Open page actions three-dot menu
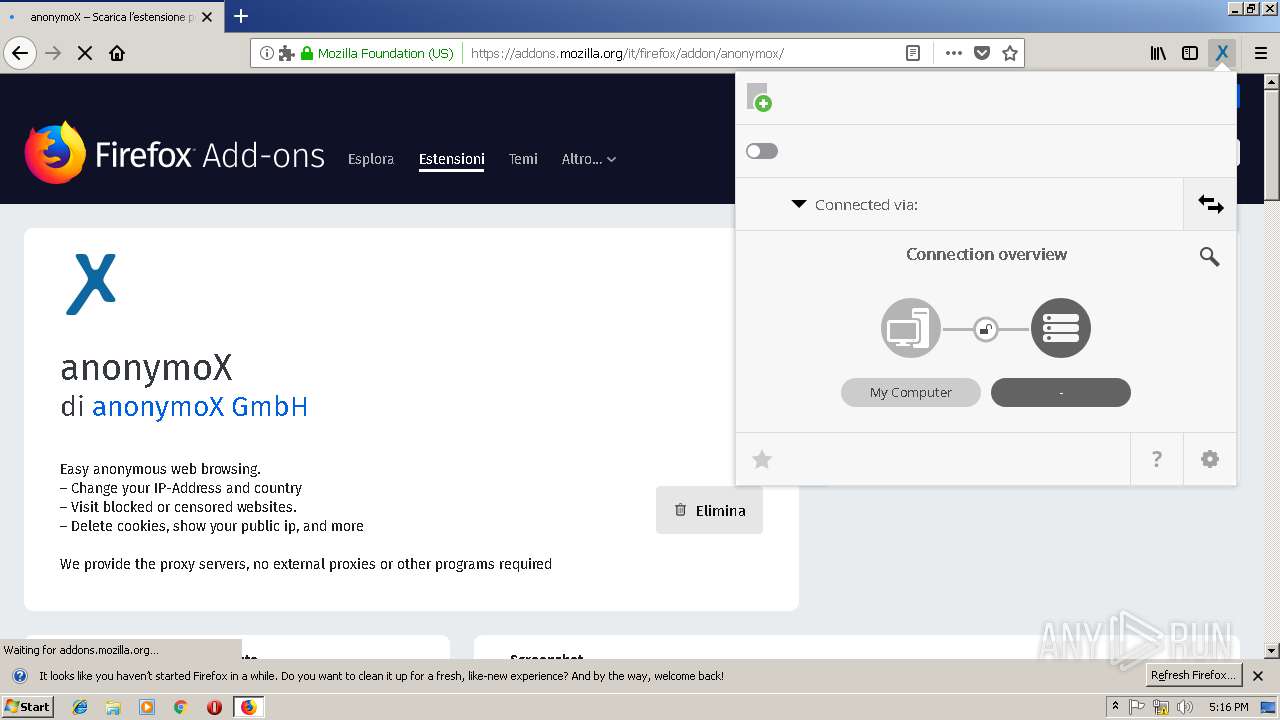The width and height of the screenshot is (1280, 720). pos(954,53)
